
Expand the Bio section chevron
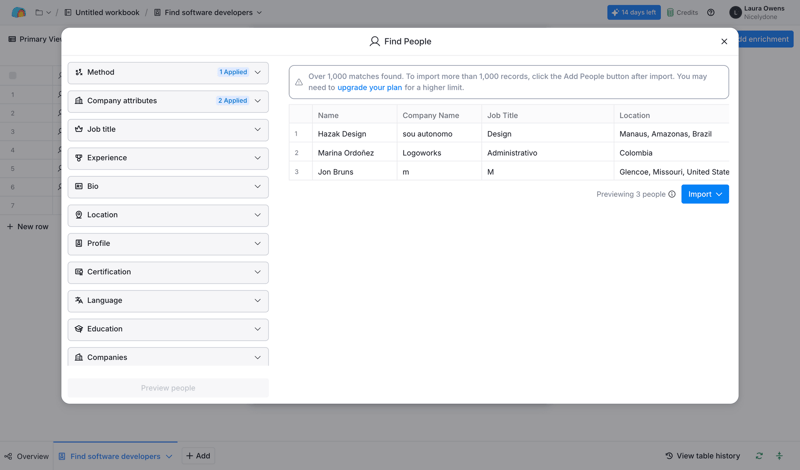pos(258,187)
